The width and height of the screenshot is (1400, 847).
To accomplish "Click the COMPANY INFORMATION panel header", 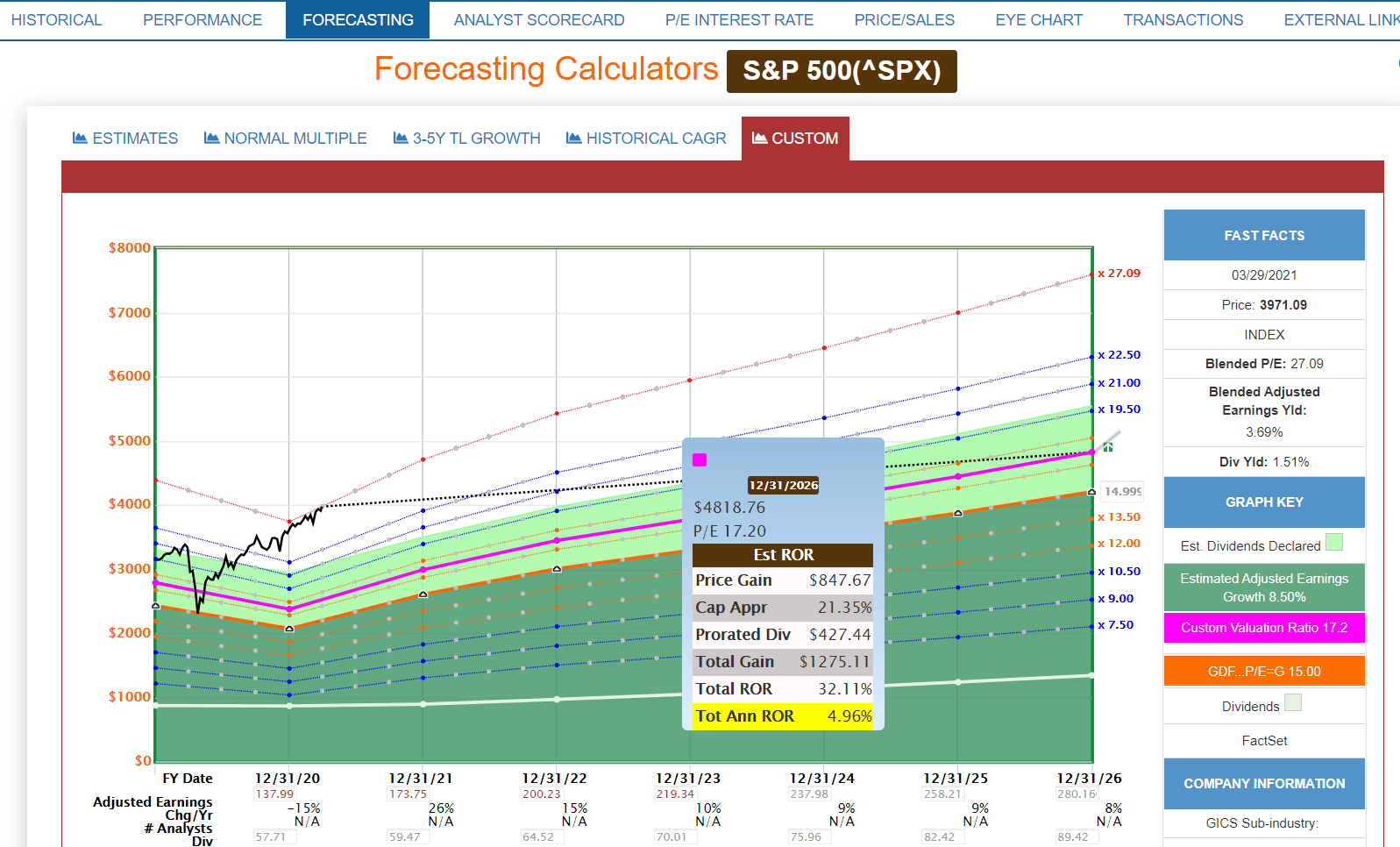I will point(1264,783).
